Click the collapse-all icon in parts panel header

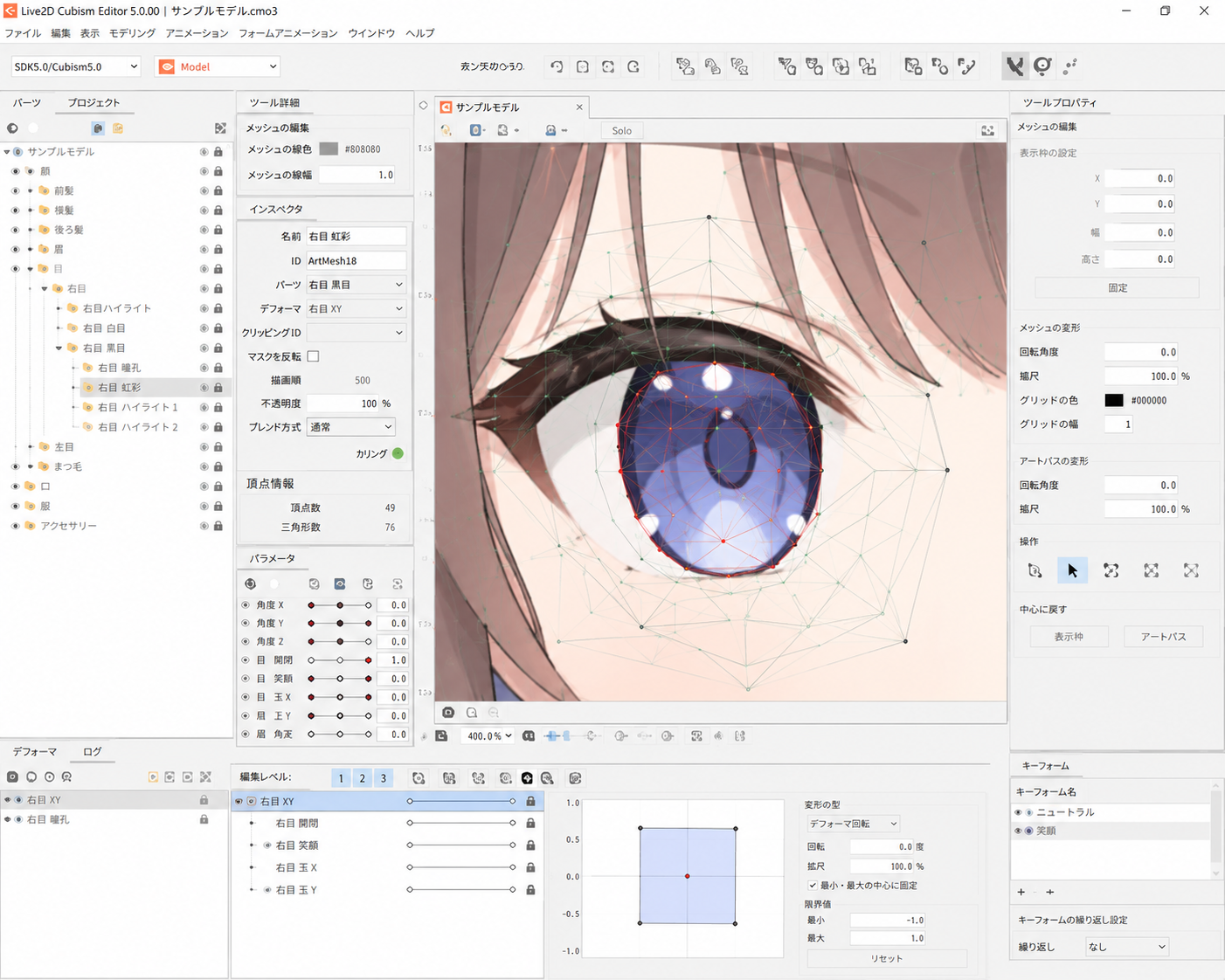click(220, 128)
